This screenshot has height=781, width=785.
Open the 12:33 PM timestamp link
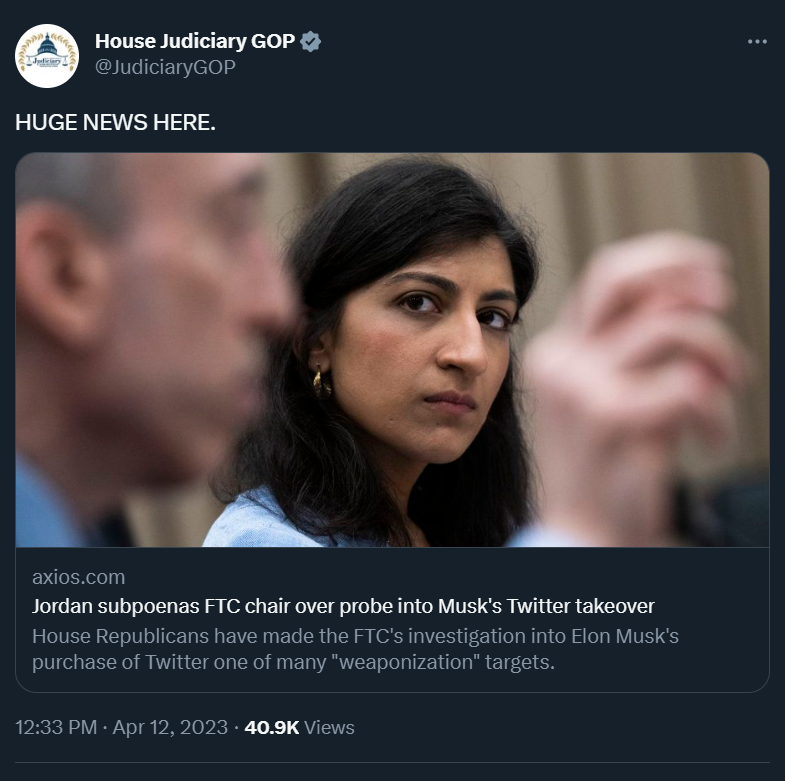[56, 727]
